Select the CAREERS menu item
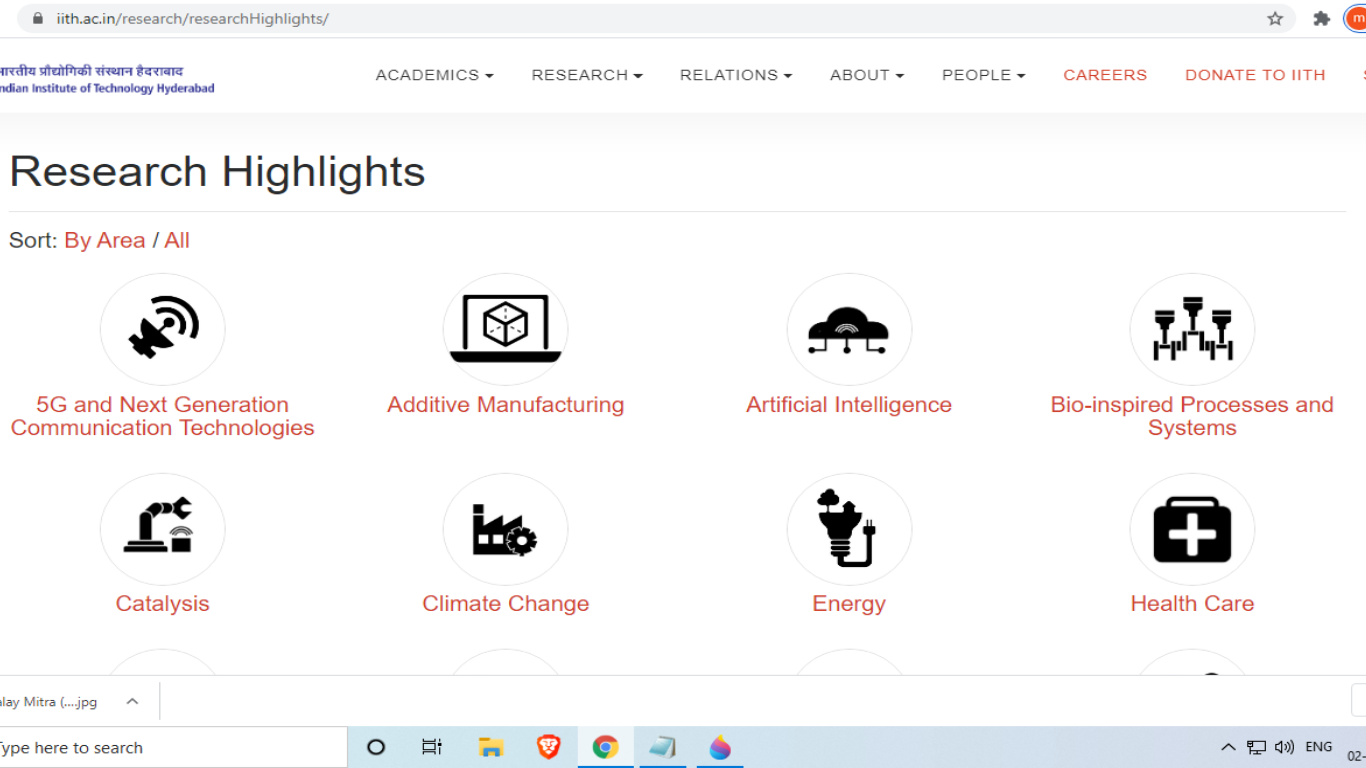The image size is (1366, 768). [x=1105, y=75]
